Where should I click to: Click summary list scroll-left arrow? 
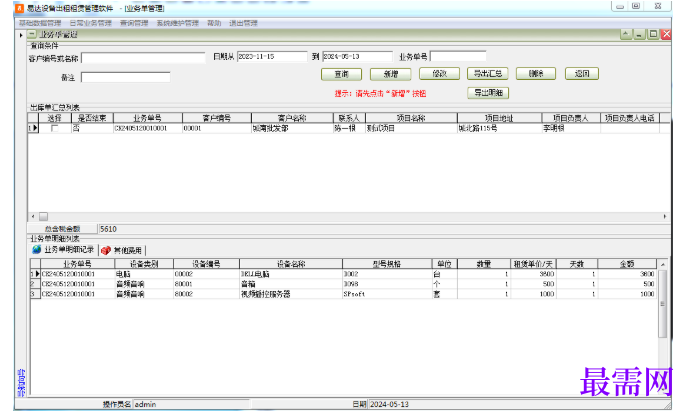33,216
